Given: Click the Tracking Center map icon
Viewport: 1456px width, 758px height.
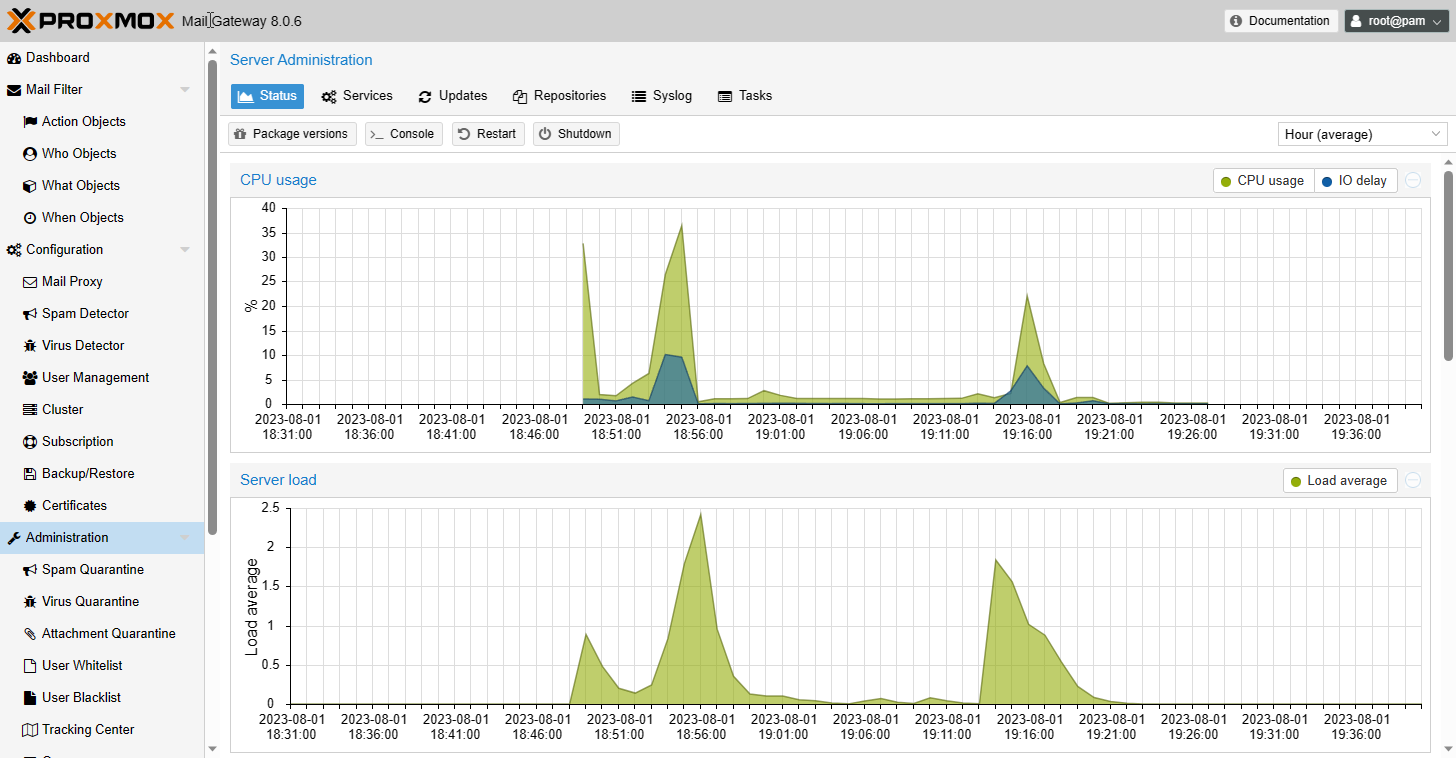Looking at the screenshot, I should point(30,730).
